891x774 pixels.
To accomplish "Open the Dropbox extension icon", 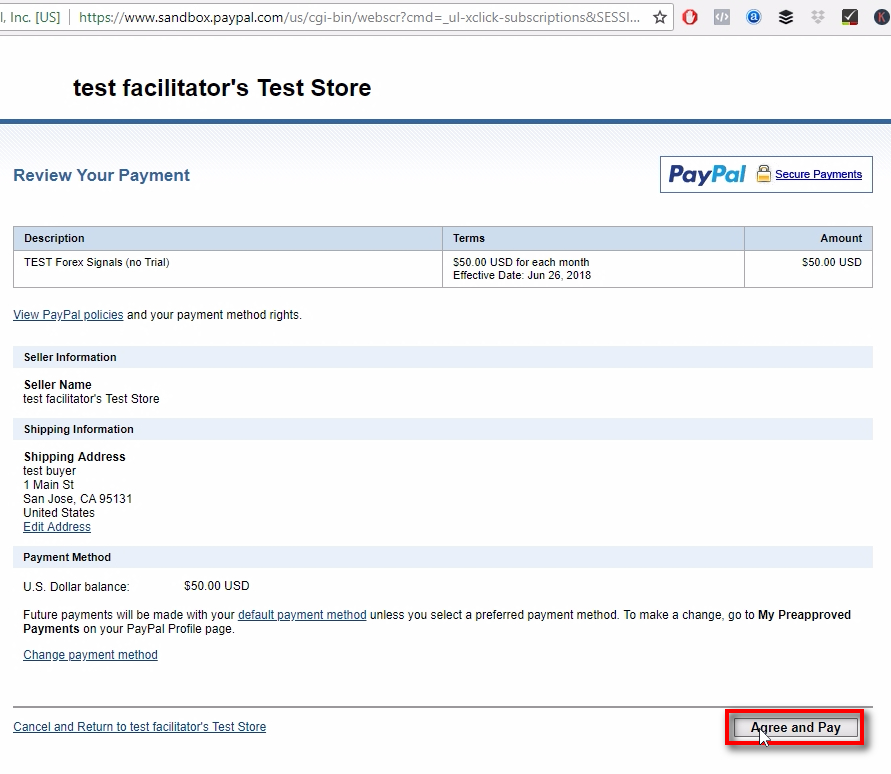I will (818, 17).
